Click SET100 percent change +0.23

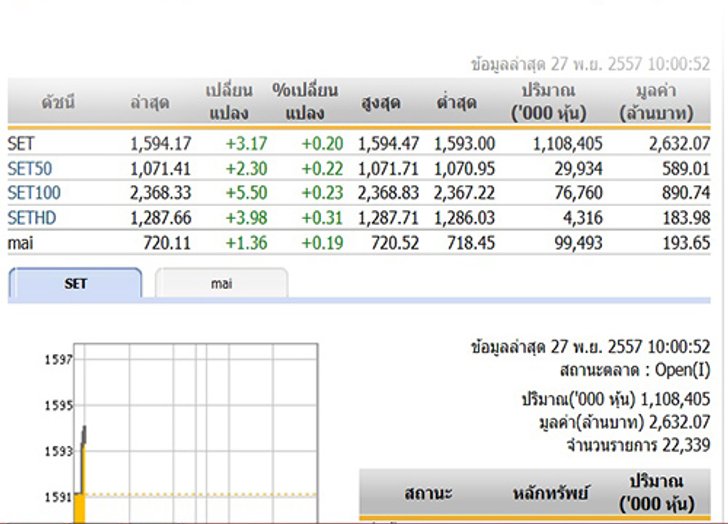pyautogui.click(x=323, y=193)
